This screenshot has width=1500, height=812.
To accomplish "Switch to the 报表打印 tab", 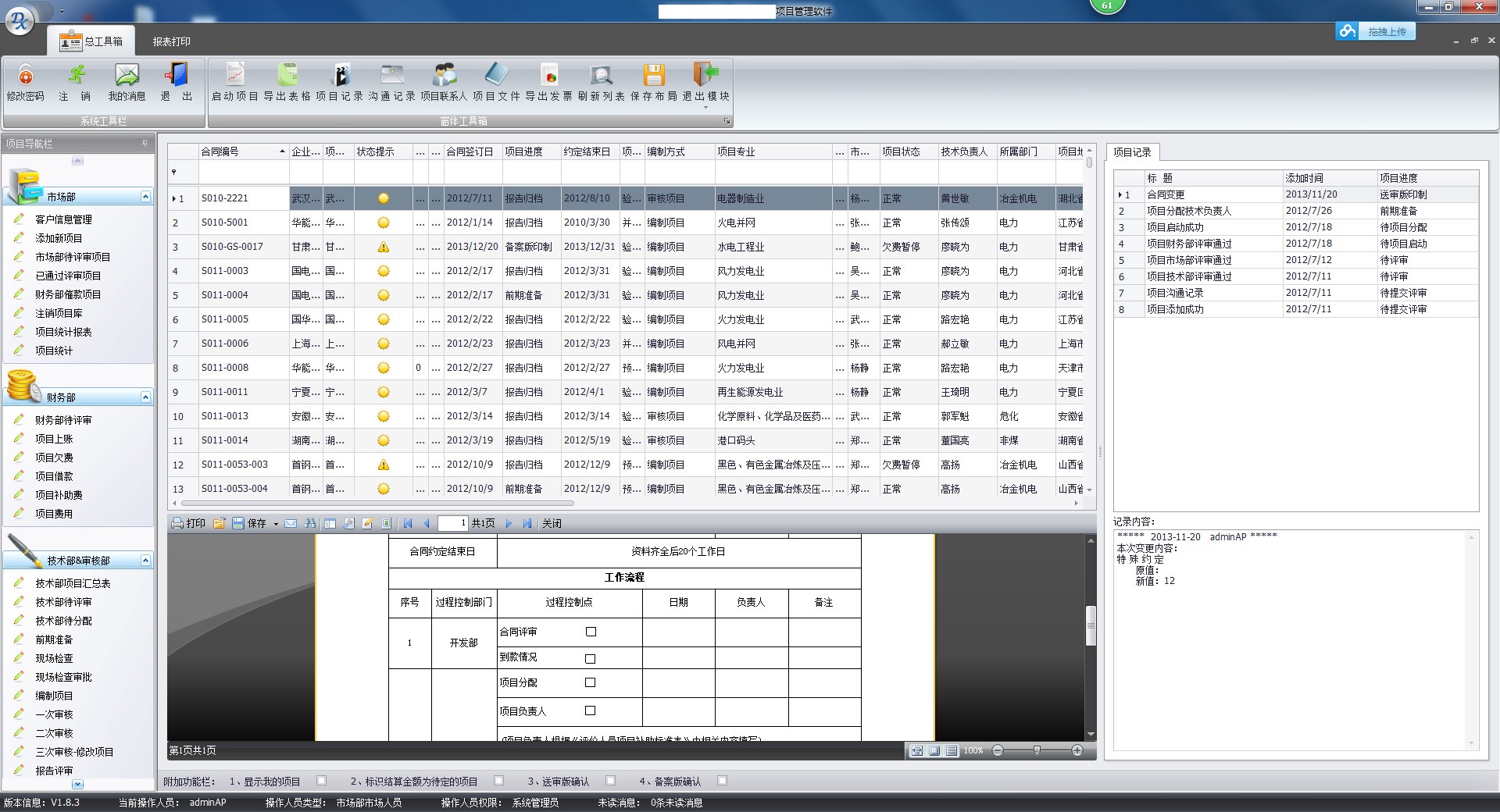I will click(171, 41).
